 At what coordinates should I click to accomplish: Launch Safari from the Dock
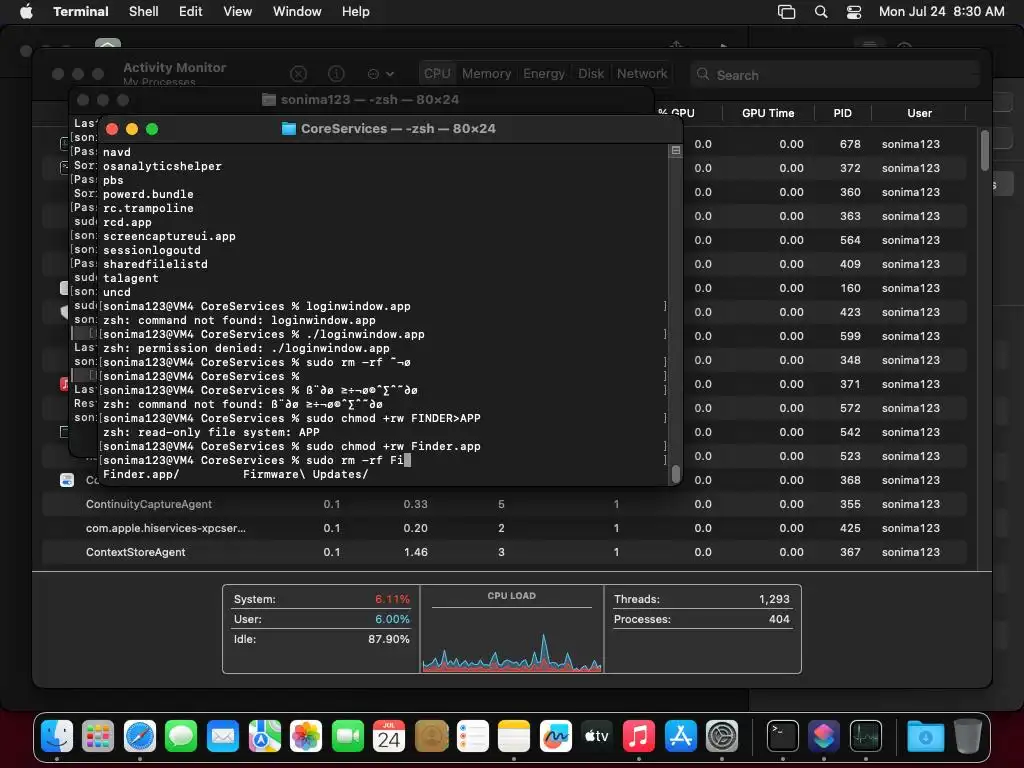[140, 737]
